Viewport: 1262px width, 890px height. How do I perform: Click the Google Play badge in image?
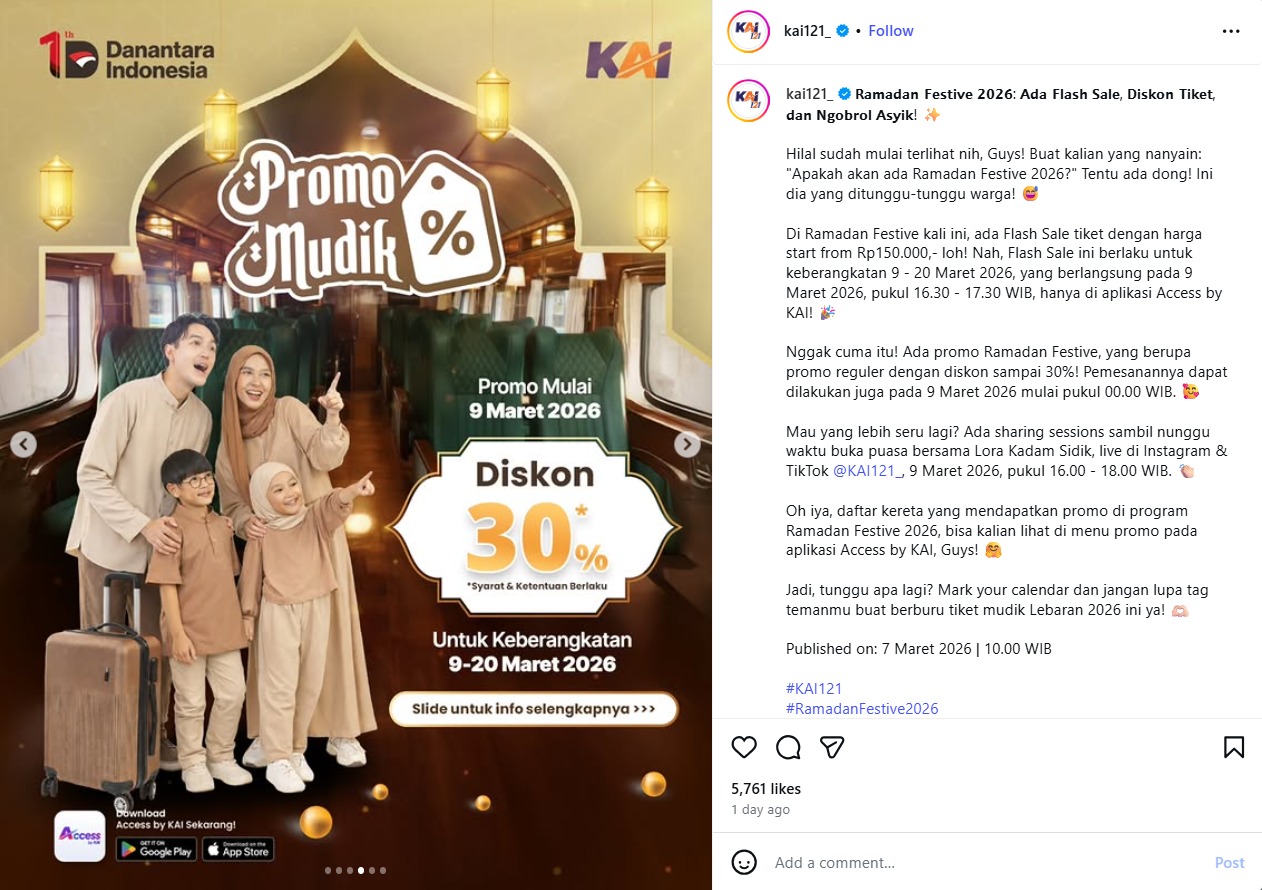(155, 850)
